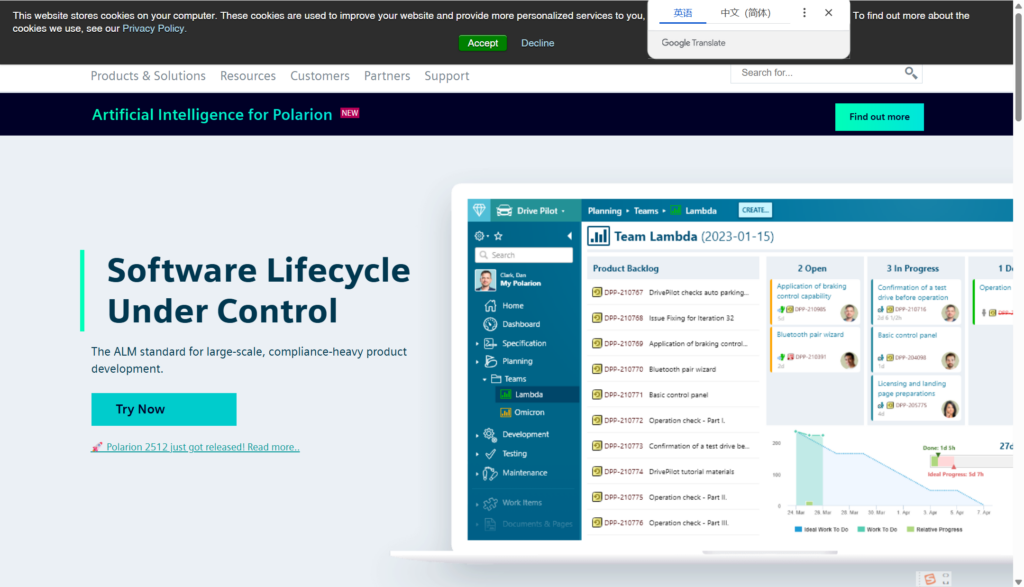Expand the Specification tree node
This screenshot has height=587, width=1024.
coord(478,344)
